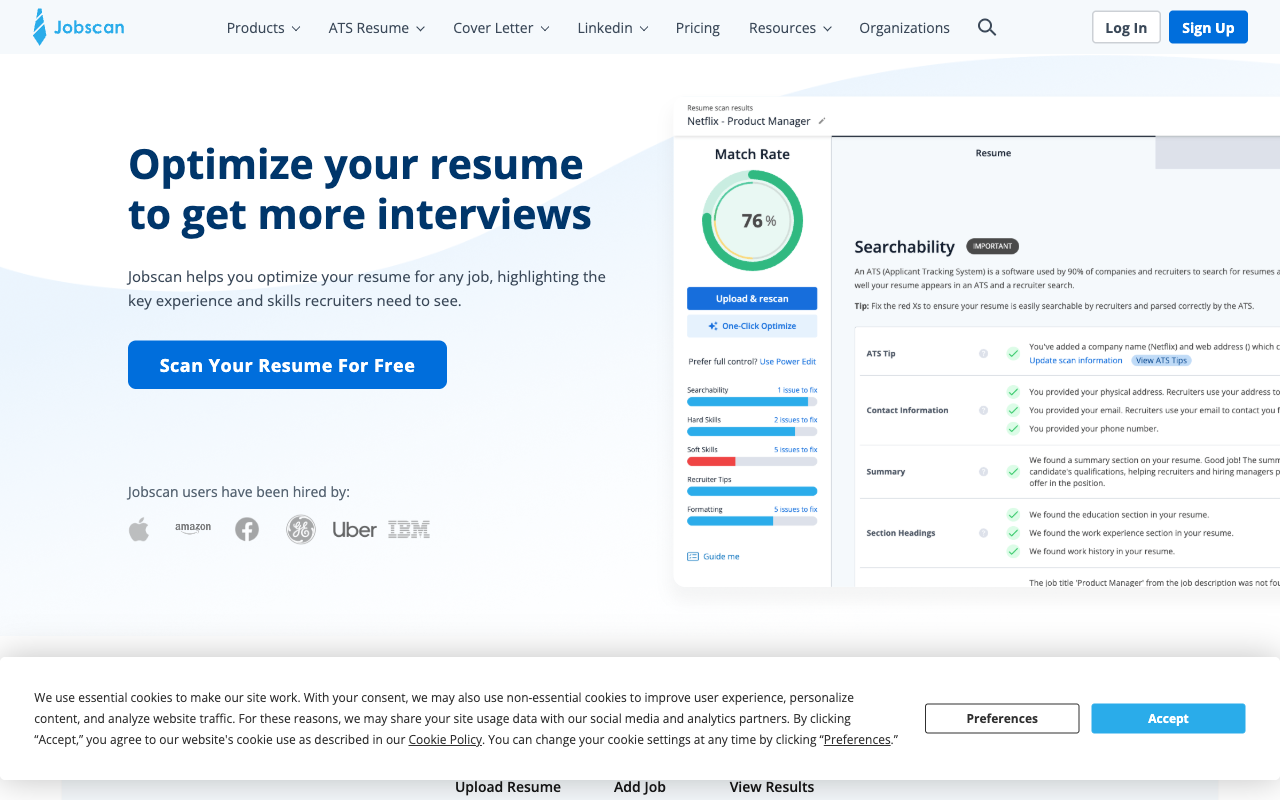Click the GE logo under hired by
The width and height of the screenshot is (1280, 800).
pyautogui.click(x=301, y=529)
